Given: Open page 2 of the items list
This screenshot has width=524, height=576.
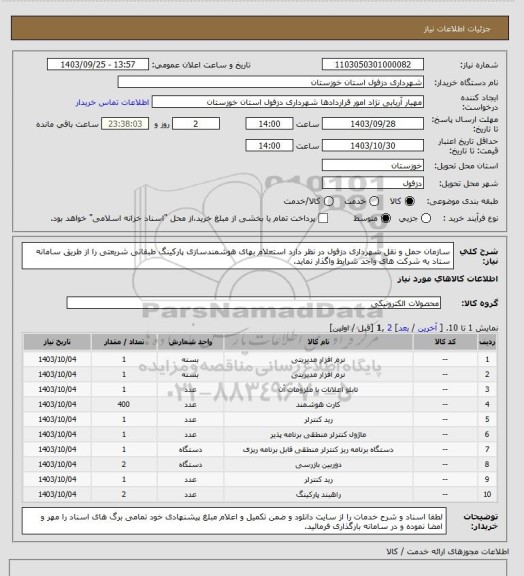Looking at the screenshot, I should [x=390, y=328].
